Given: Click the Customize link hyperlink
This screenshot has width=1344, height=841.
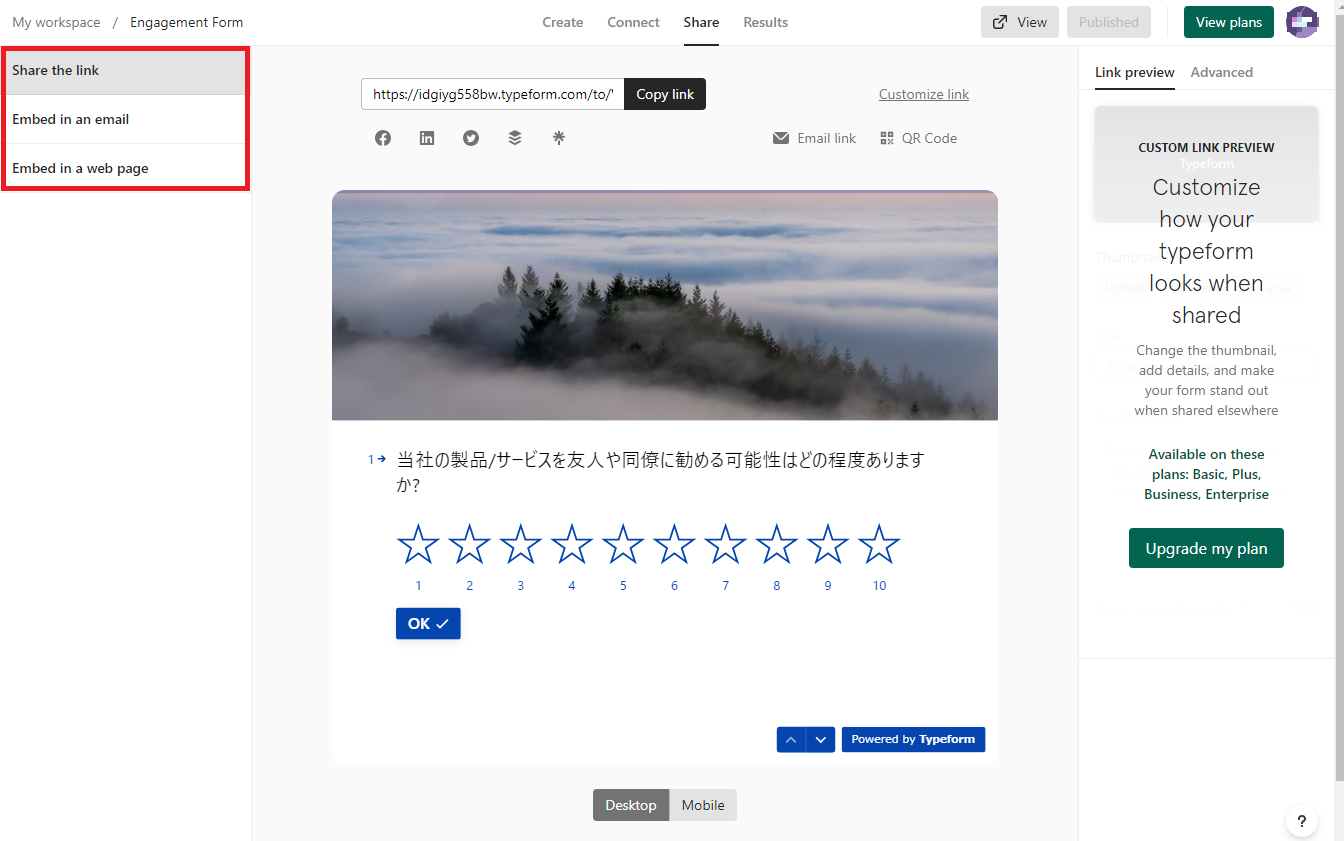Looking at the screenshot, I should 923,94.
